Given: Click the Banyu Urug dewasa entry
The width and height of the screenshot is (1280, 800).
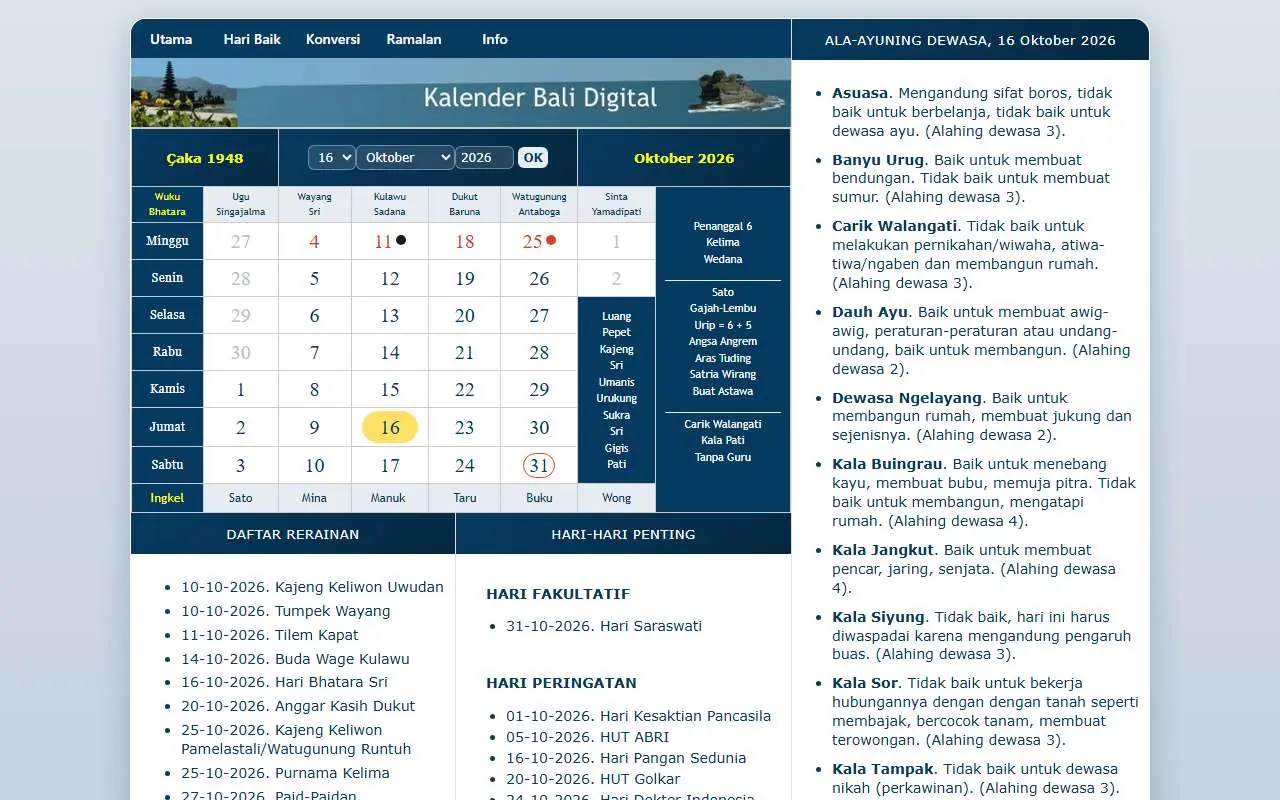Looking at the screenshot, I should (971, 178).
